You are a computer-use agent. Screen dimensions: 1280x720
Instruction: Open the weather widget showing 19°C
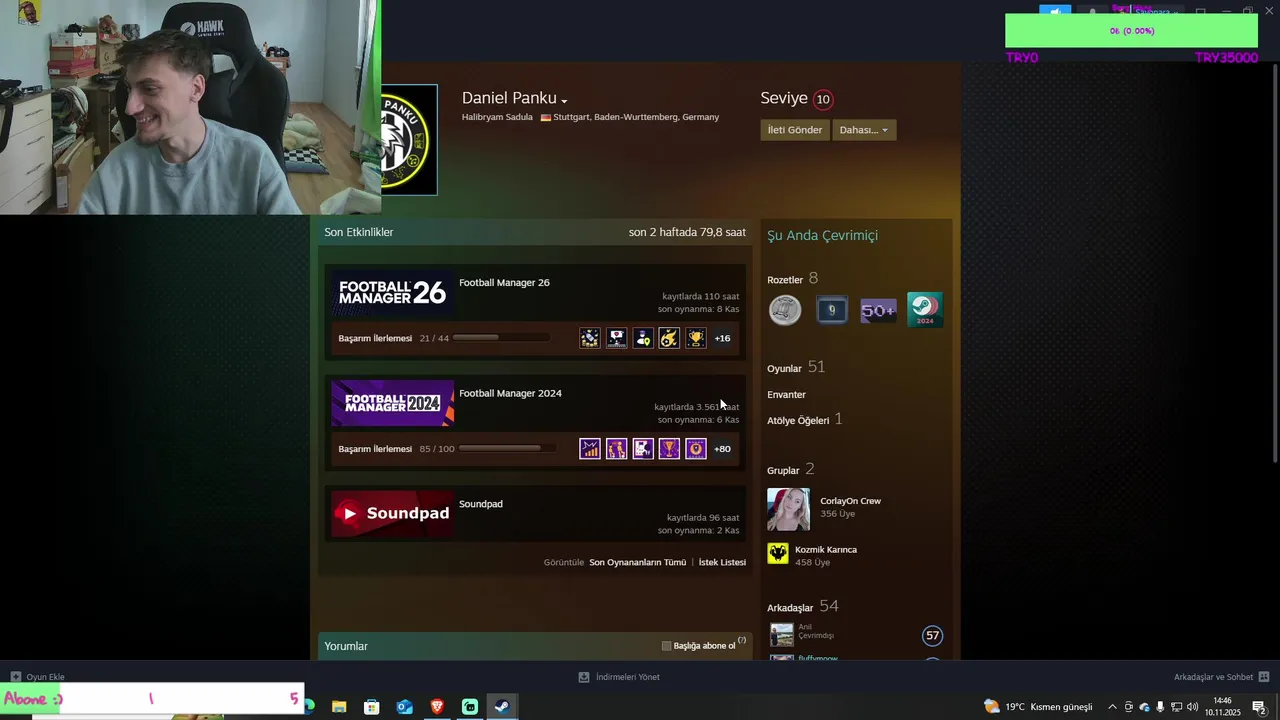pyautogui.click(x=1038, y=707)
